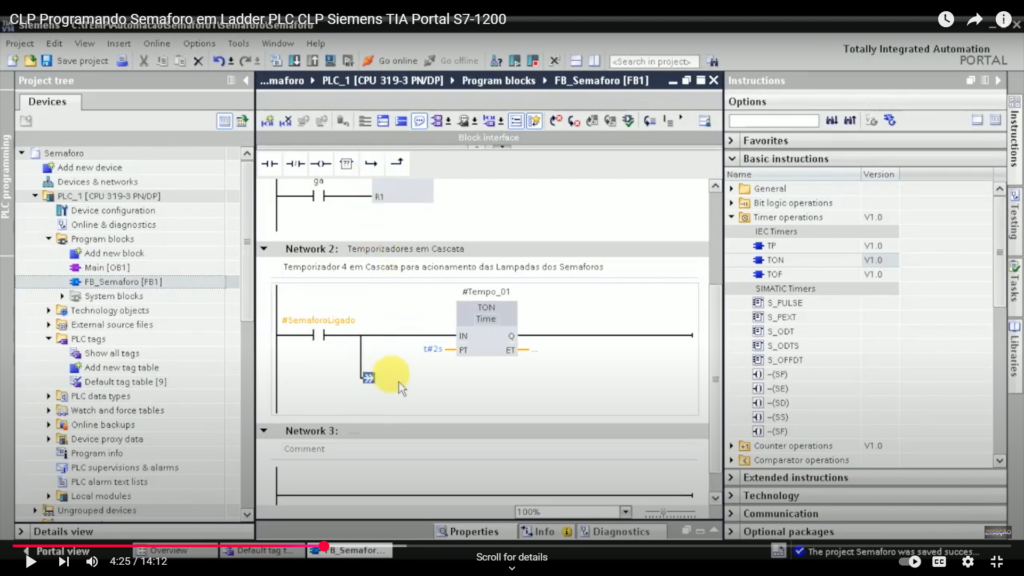Collapse Basic instructions section
Screen dimensions: 1024x576
click(732, 159)
